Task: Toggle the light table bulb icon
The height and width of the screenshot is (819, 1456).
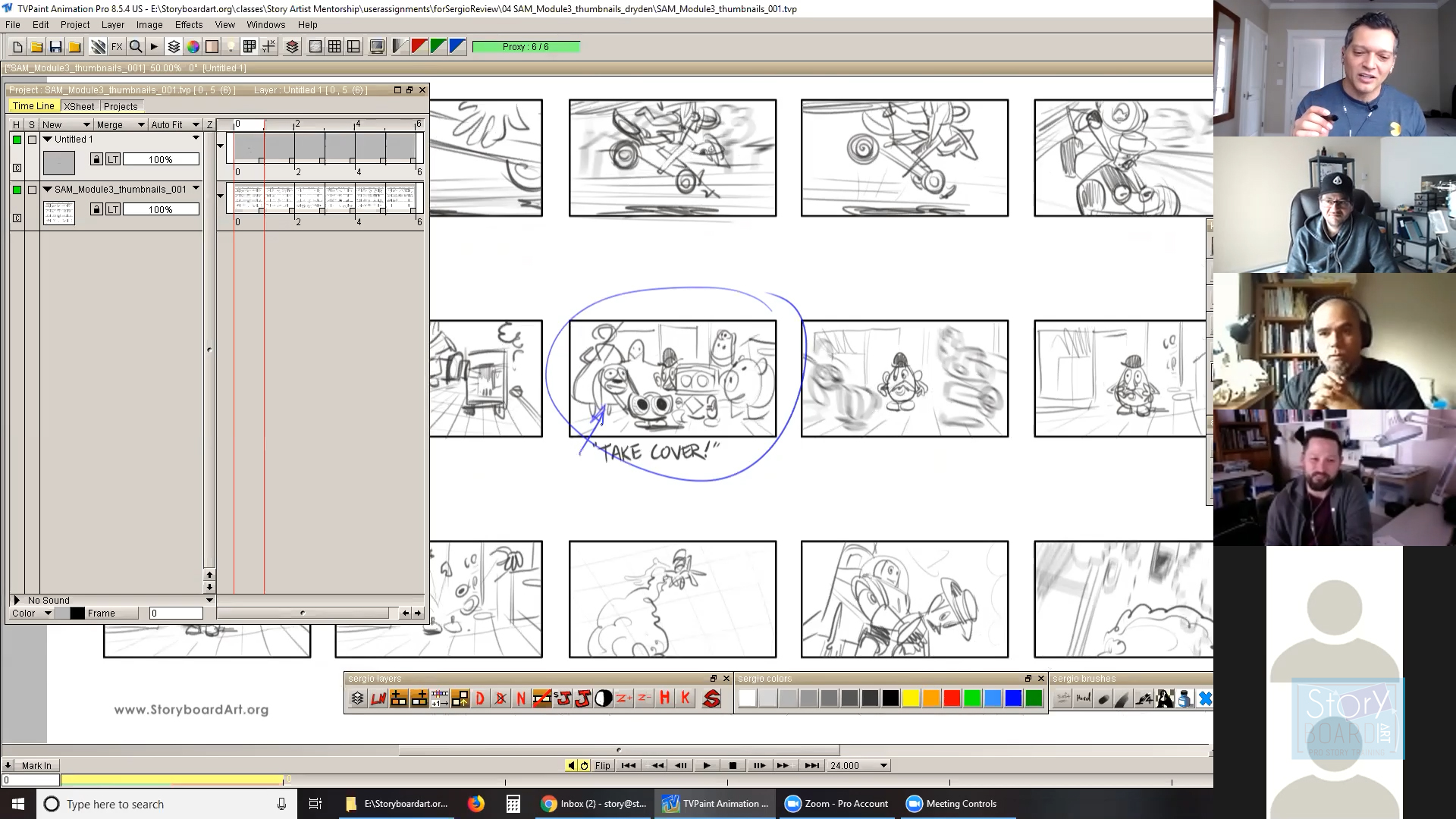Action: pos(231,47)
